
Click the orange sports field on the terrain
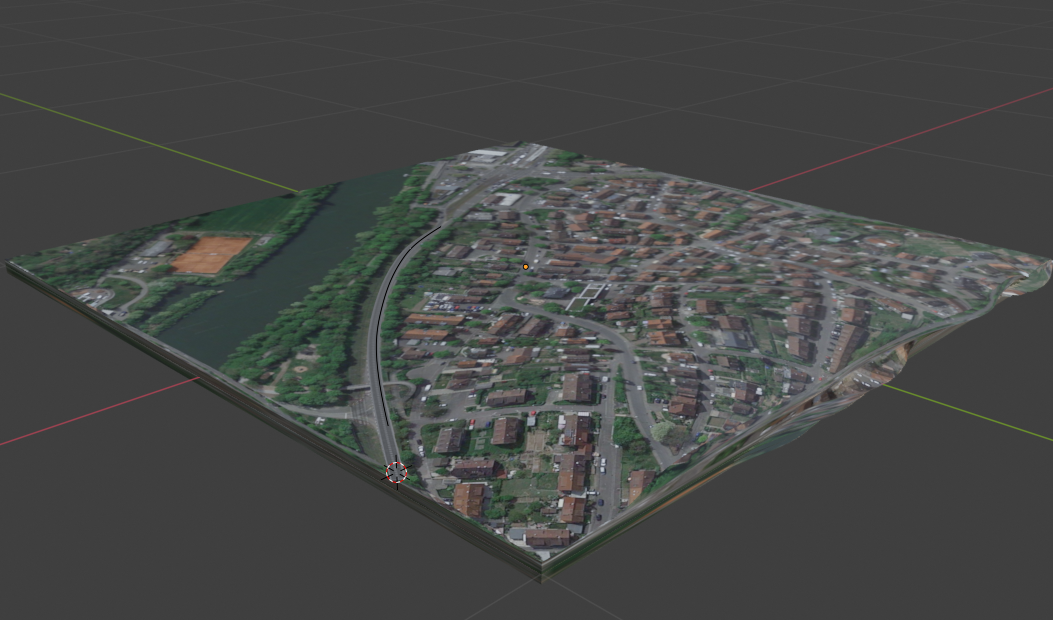click(x=211, y=255)
